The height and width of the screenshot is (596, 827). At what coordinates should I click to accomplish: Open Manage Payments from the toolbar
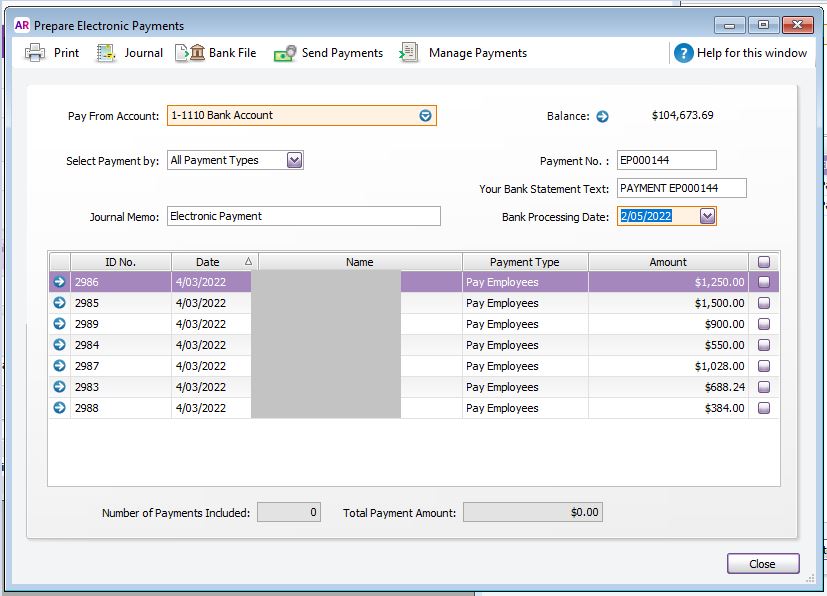[x=408, y=53]
